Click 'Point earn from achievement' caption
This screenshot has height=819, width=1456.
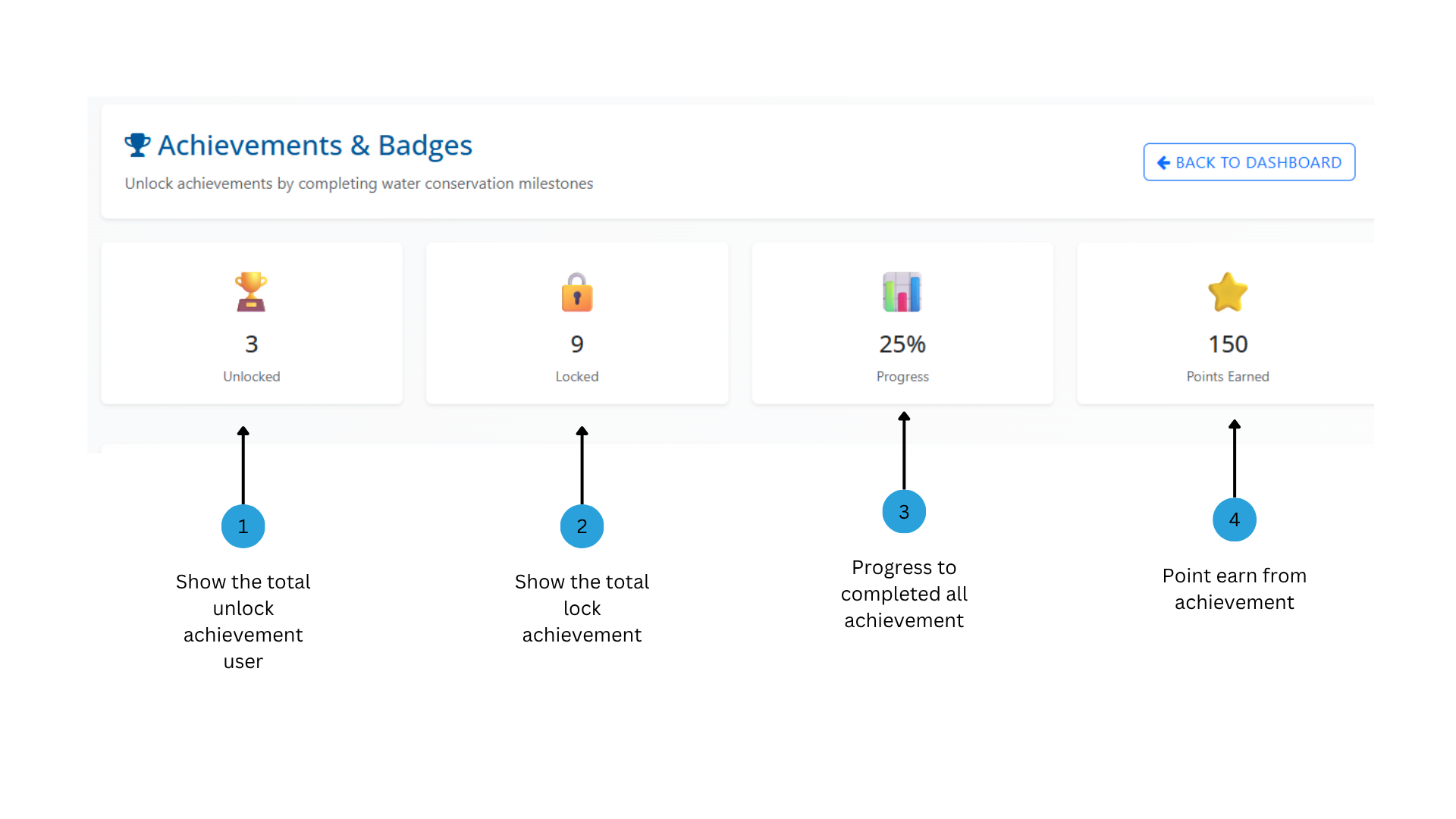click(x=1235, y=589)
